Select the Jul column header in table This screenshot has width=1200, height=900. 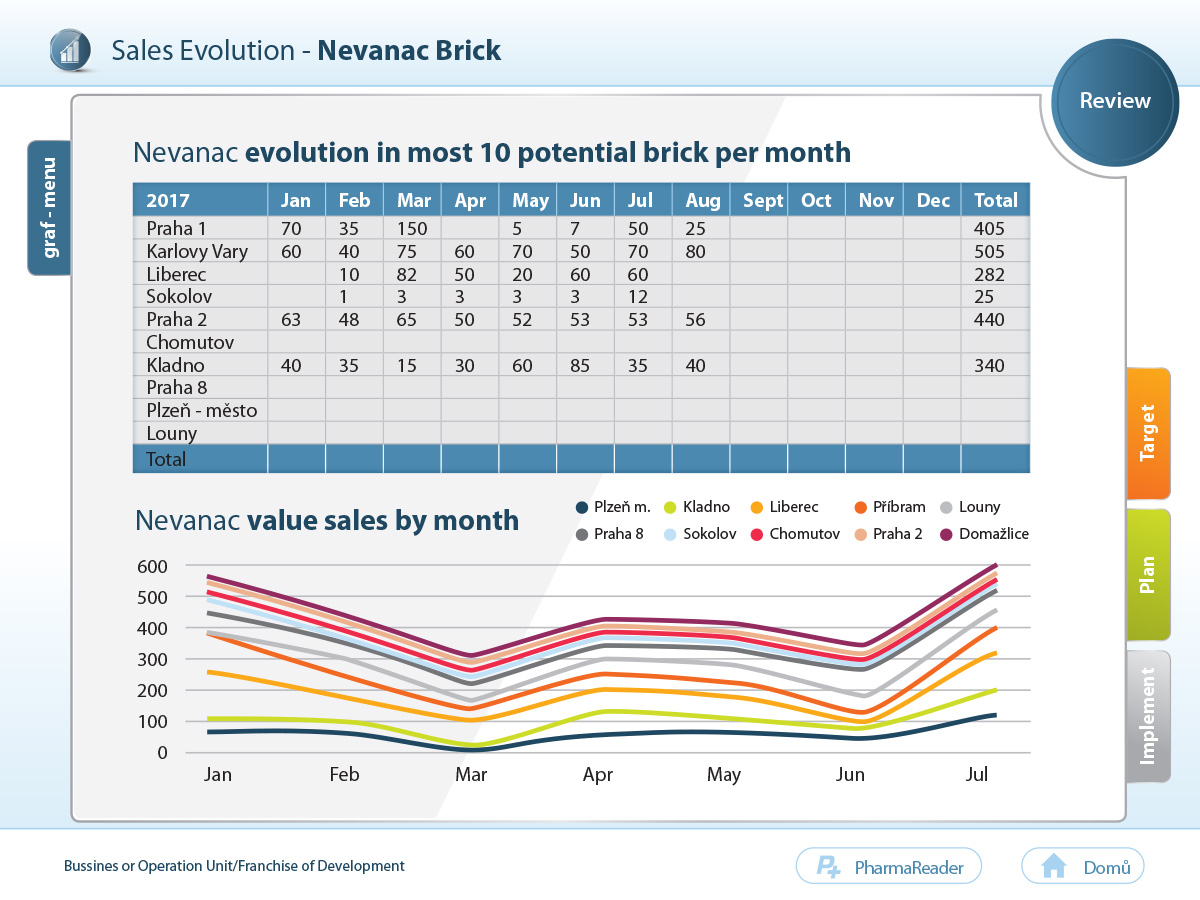tap(644, 199)
